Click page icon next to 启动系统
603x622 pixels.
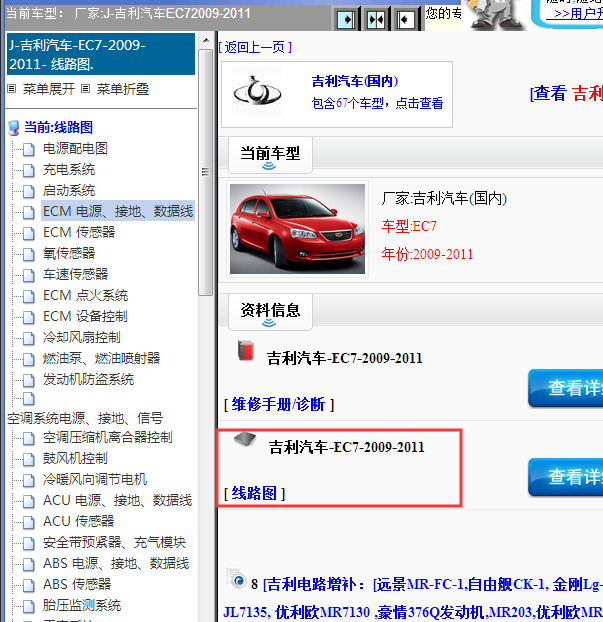pos(28,191)
